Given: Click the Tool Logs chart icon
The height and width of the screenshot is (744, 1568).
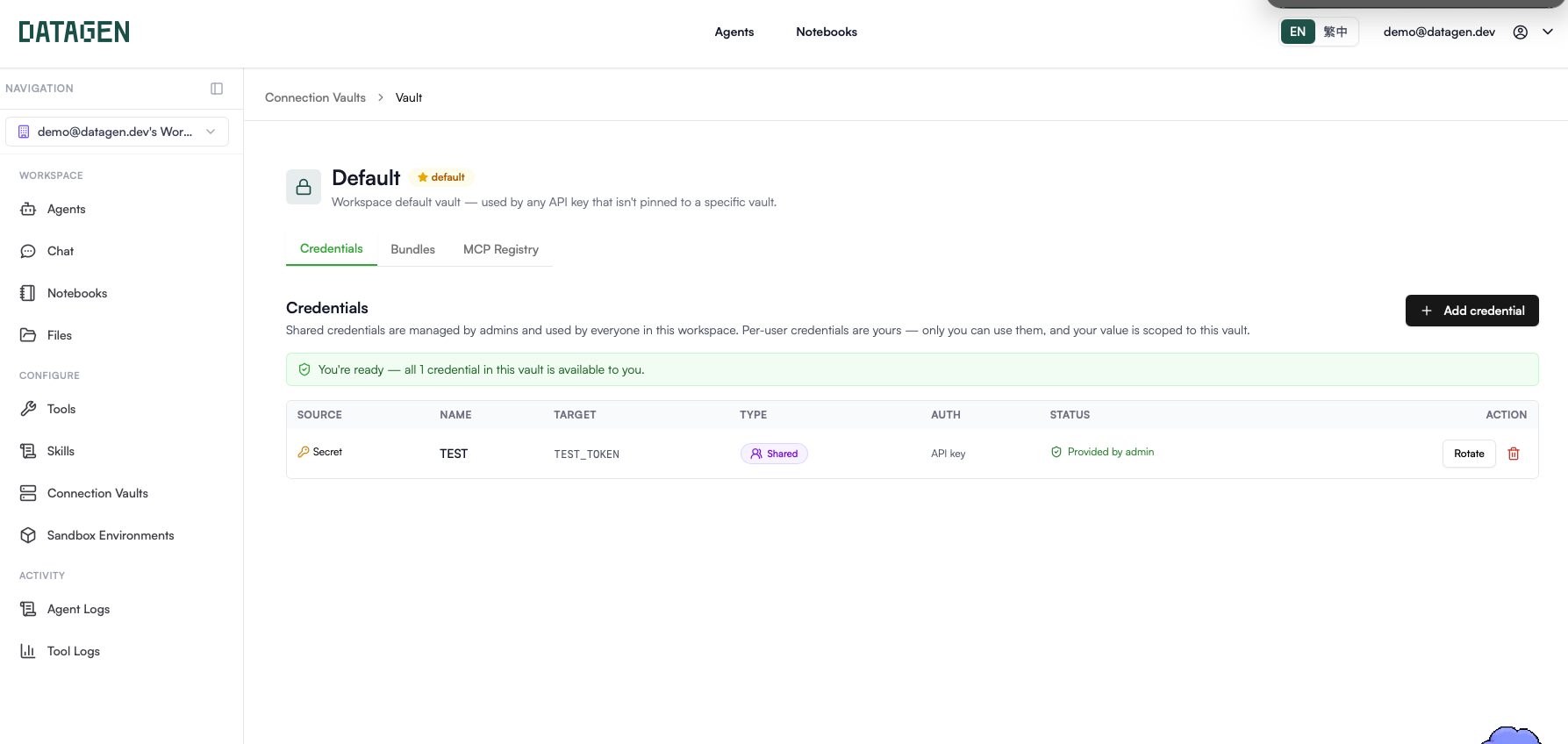Looking at the screenshot, I should (x=28, y=651).
